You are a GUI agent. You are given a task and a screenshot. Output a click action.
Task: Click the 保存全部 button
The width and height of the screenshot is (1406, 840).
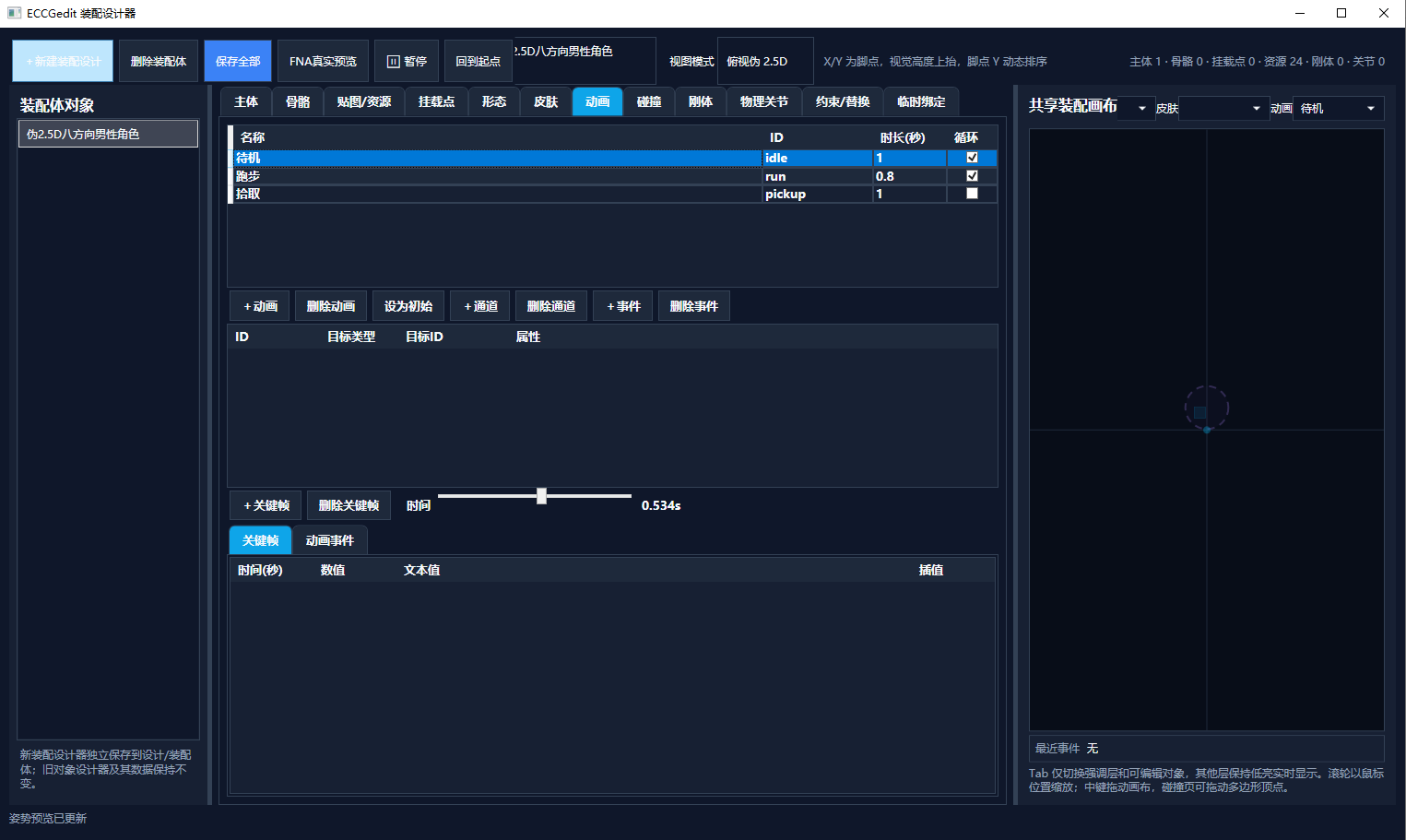238,62
